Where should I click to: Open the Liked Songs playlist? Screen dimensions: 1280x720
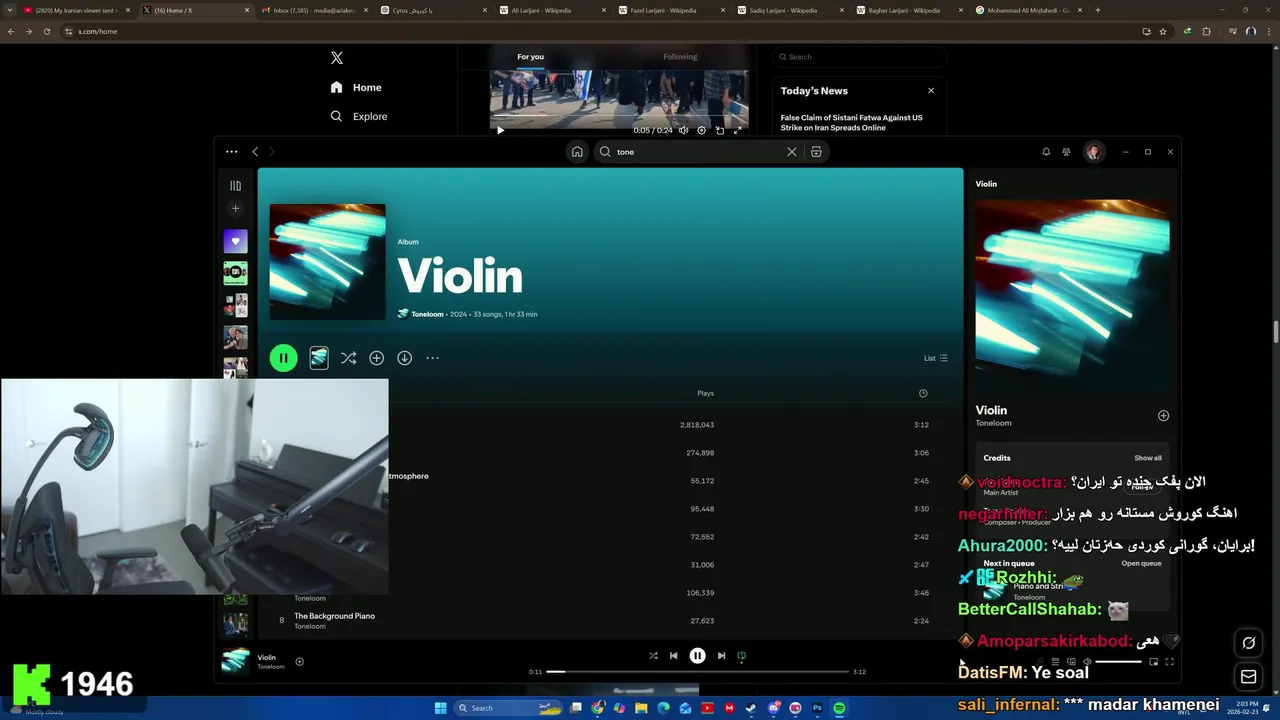pyautogui.click(x=235, y=241)
